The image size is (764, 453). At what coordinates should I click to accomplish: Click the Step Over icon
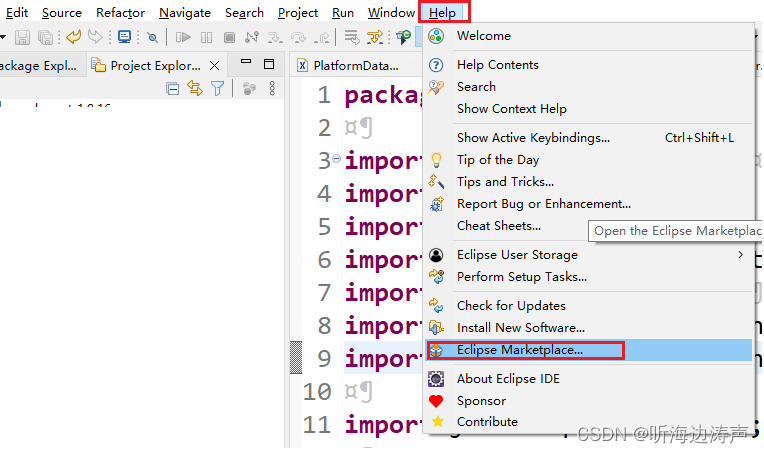(298, 37)
